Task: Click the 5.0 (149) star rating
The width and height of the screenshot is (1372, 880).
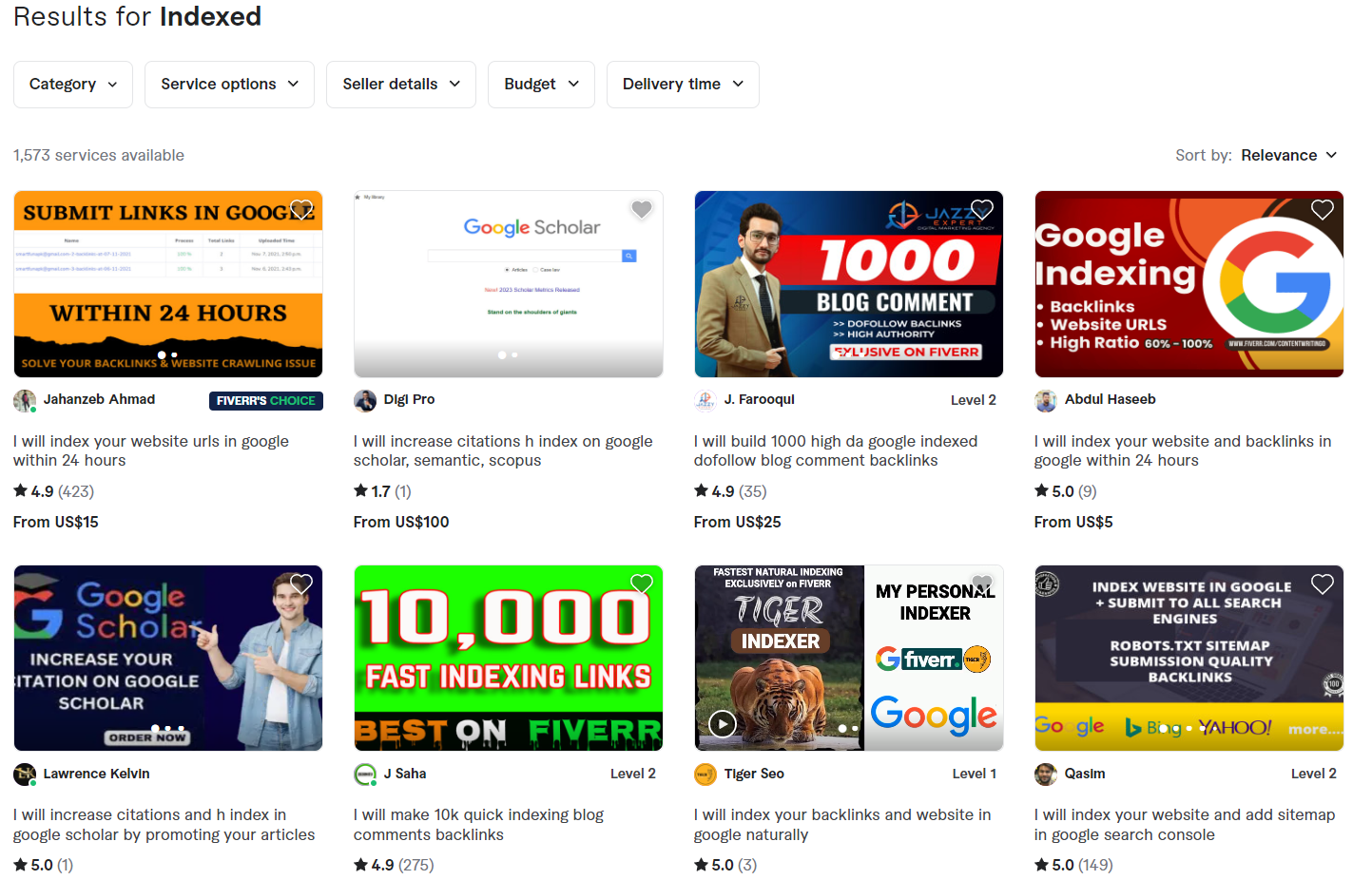Action: pos(1073,865)
